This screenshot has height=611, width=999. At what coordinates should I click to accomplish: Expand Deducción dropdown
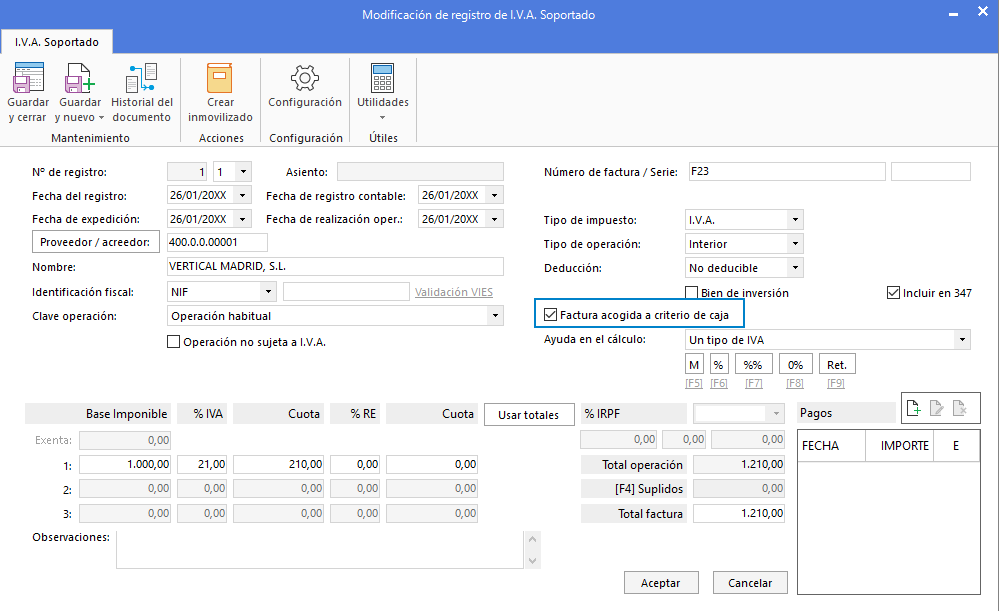(795, 268)
